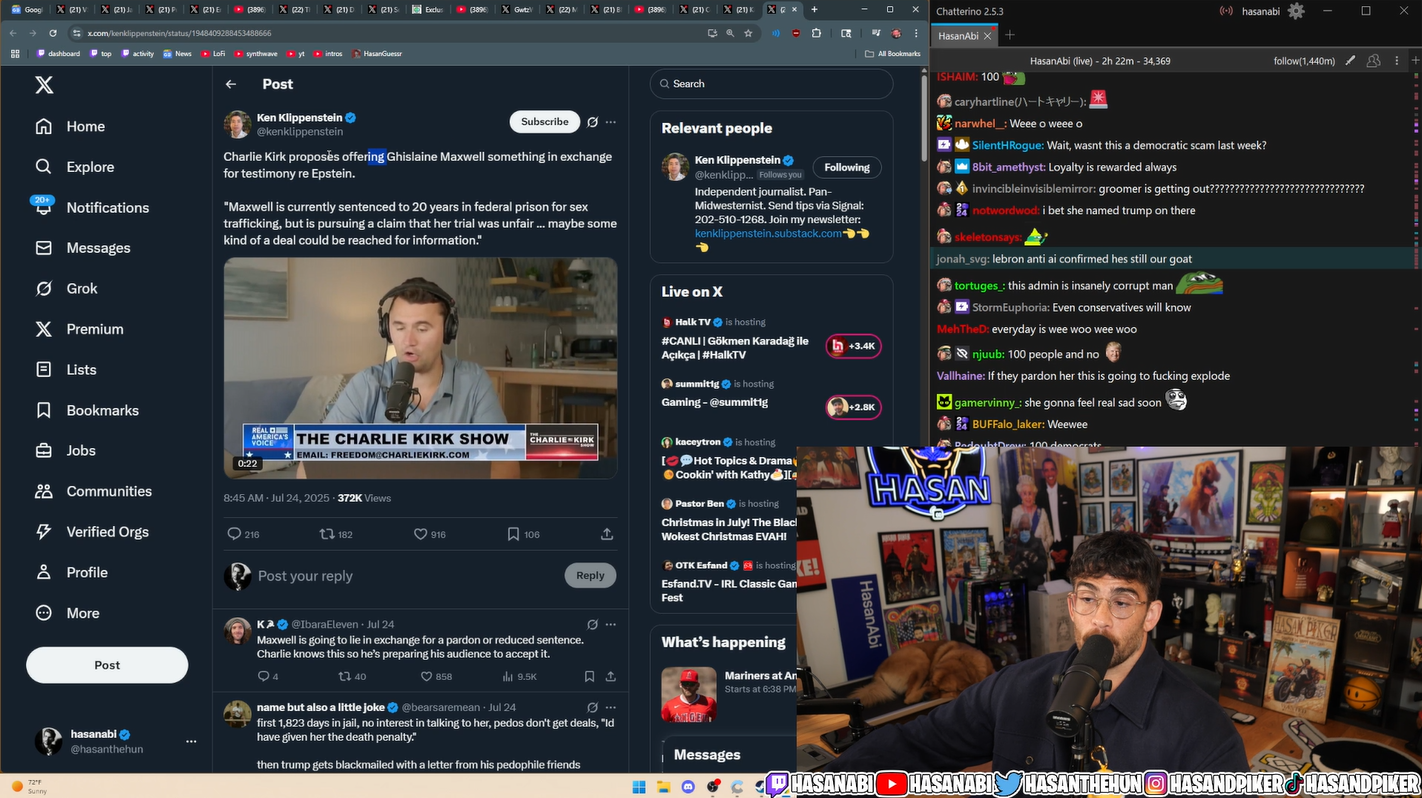This screenshot has height=798, width=1422.
Task: Open 372K Views analytics link
Action: (364, 498)
